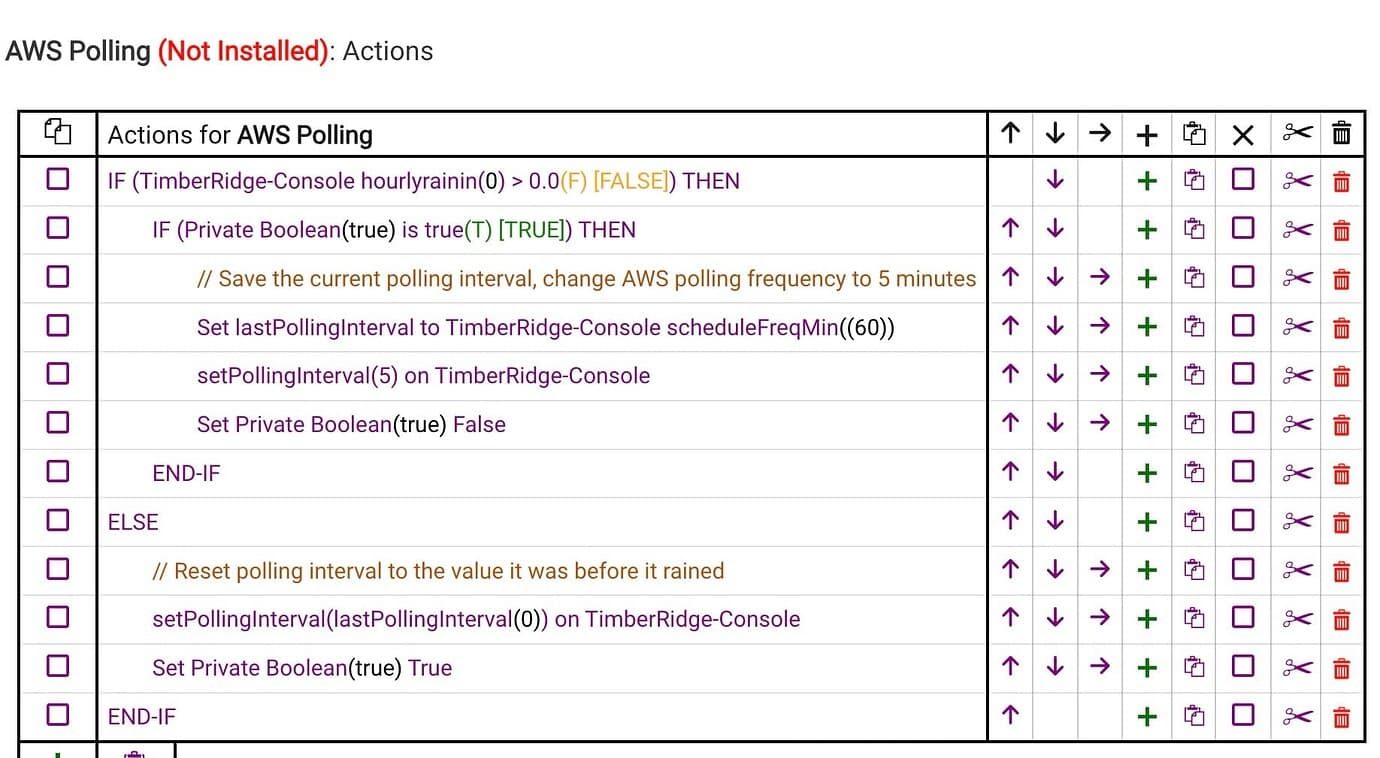
Task: Move Reset polling interval comment down
Action: [x=1054, y=570]
